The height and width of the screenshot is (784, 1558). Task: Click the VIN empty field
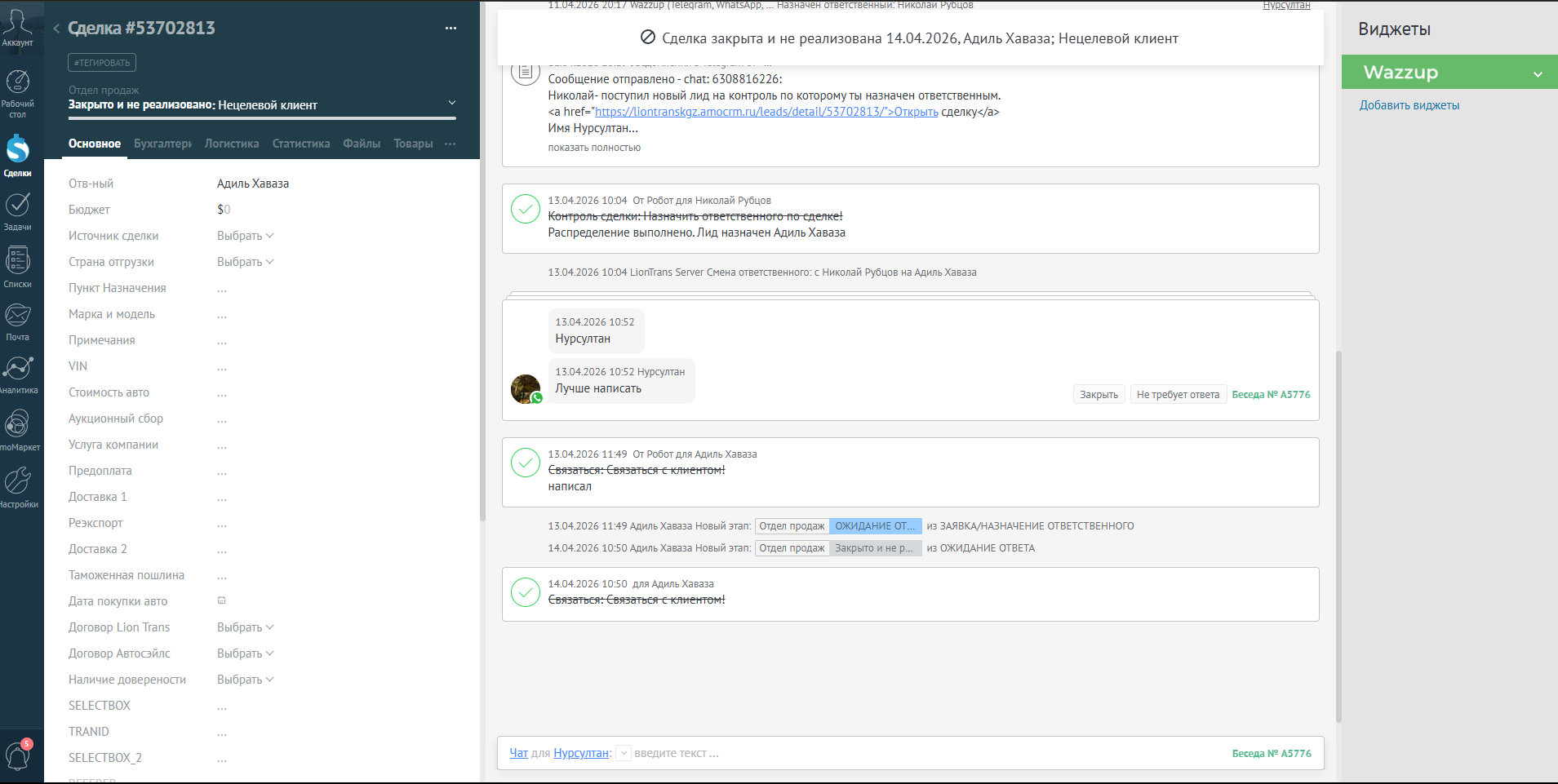point(222,367)
